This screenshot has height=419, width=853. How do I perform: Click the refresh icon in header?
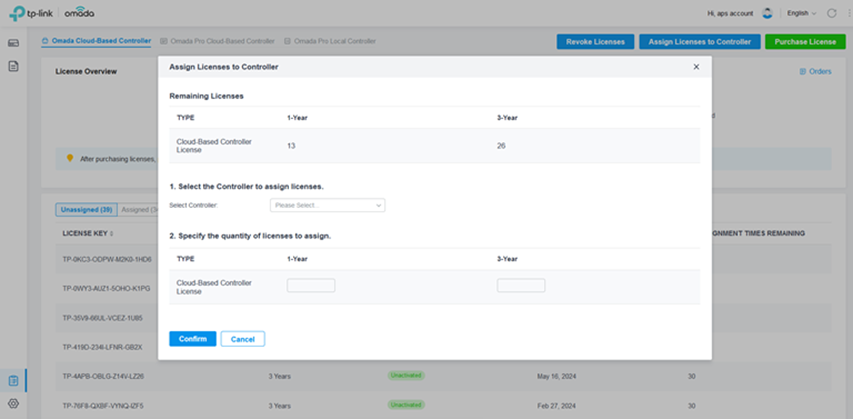coord(831,14)
